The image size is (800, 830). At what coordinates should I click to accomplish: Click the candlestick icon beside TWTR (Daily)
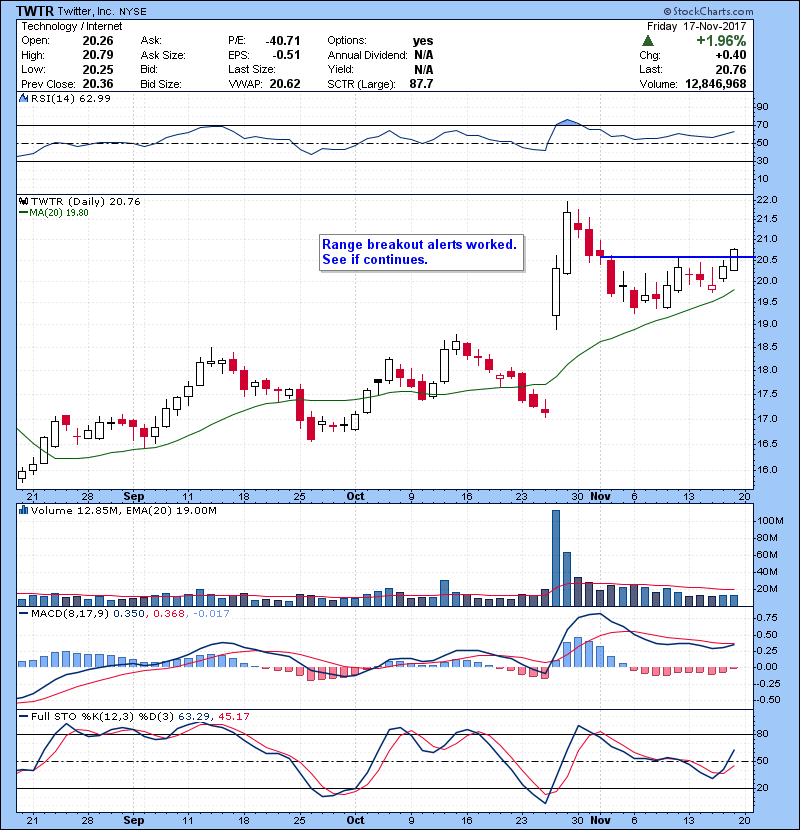pos(24,202)
